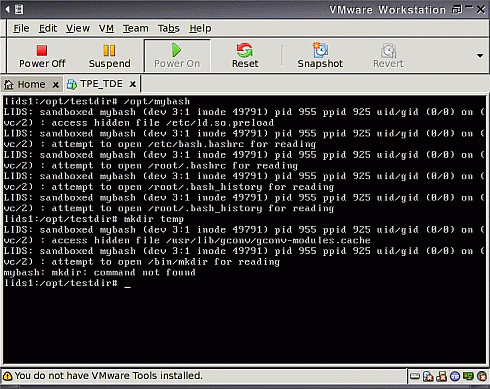
Task: Reset the virtual machine
Action: click(245, 56)
